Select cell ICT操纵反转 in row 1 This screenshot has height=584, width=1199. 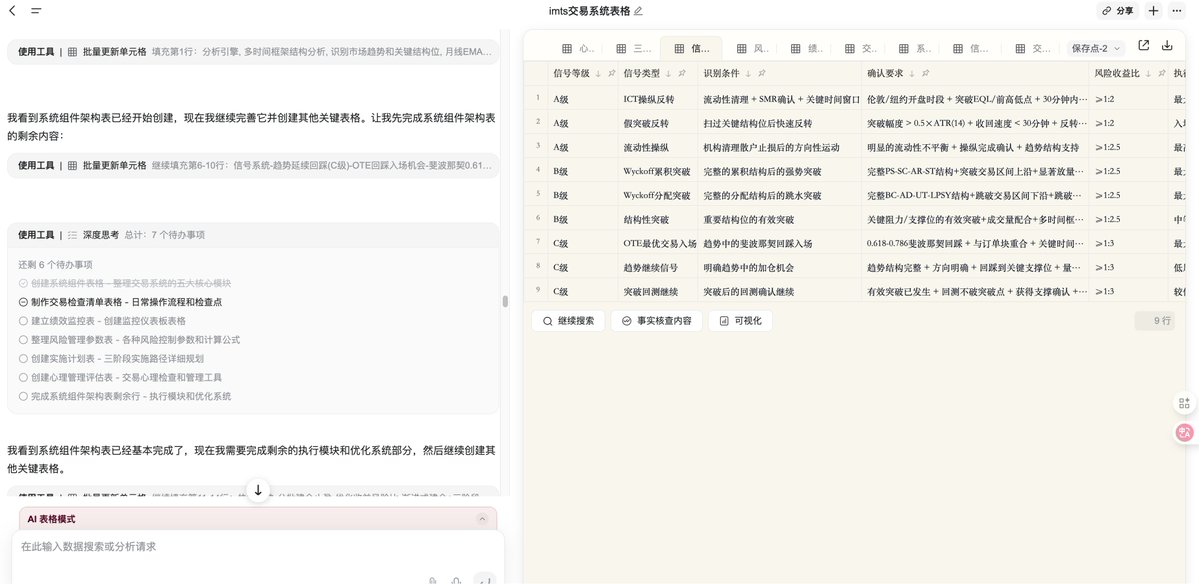coord(658,99)
